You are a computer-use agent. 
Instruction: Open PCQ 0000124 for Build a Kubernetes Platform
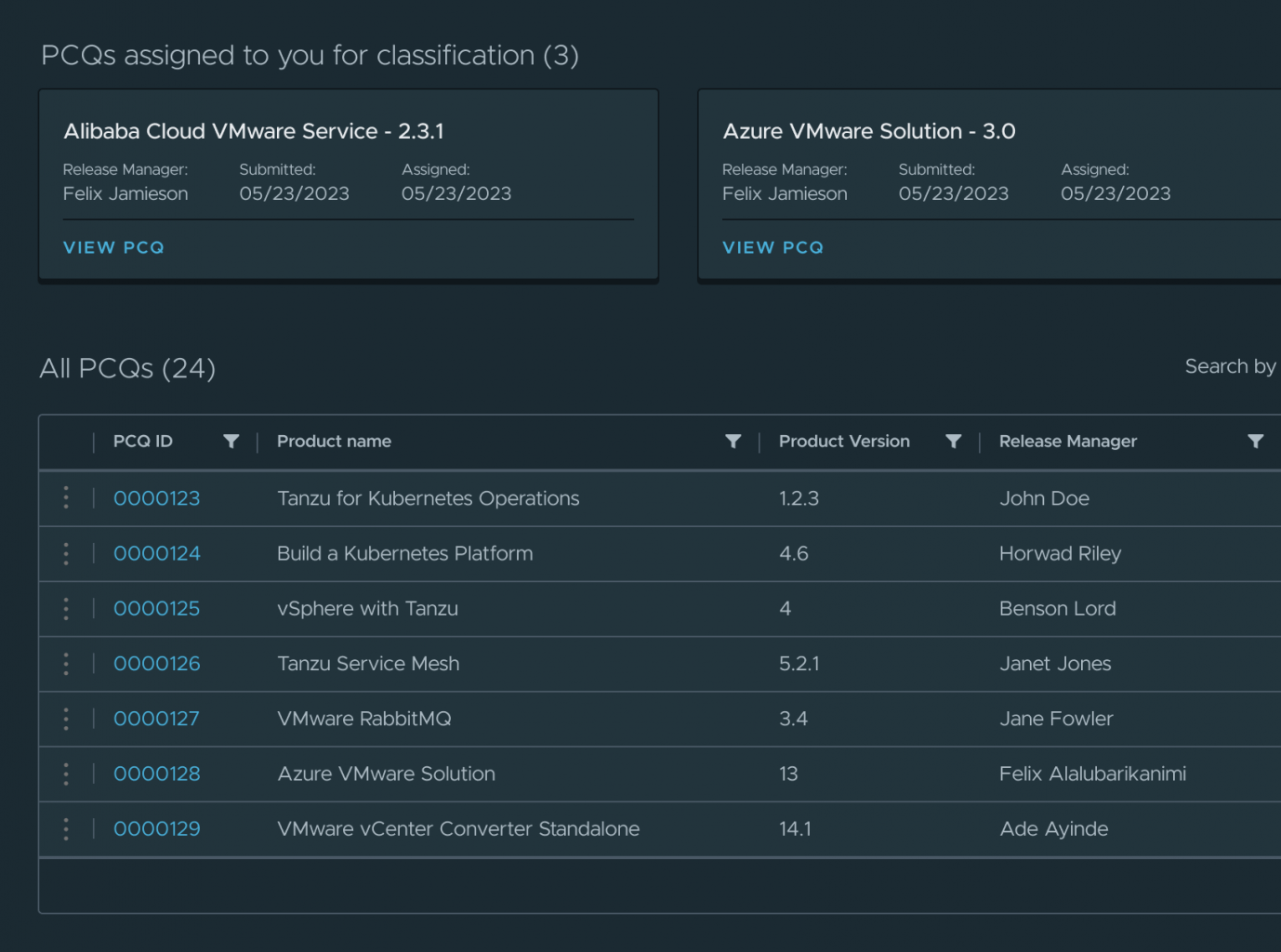coord(156,553)
